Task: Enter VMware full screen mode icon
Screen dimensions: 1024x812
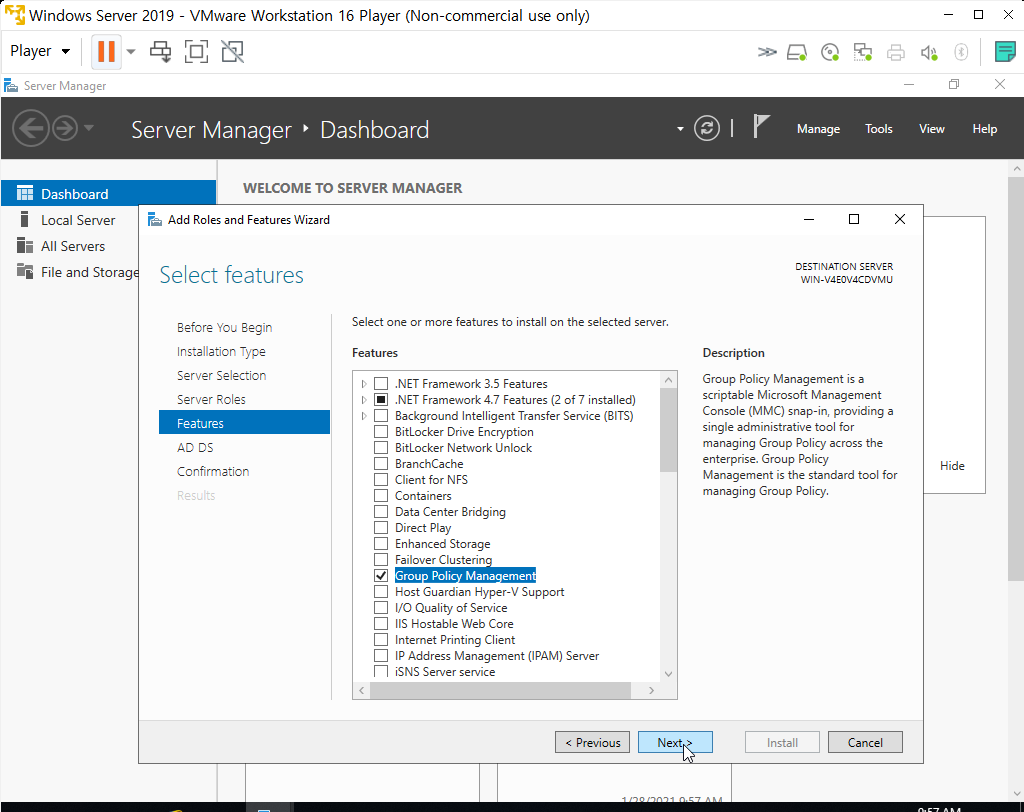Action: click(196, 51)
